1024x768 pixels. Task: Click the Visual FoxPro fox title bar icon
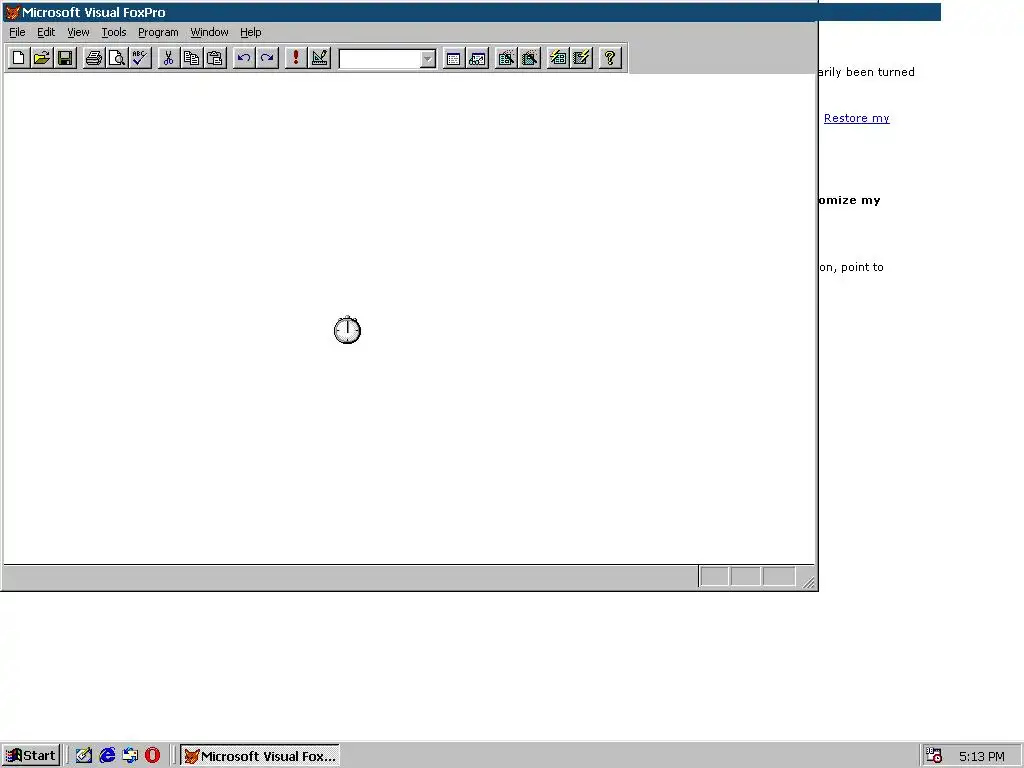12,12
